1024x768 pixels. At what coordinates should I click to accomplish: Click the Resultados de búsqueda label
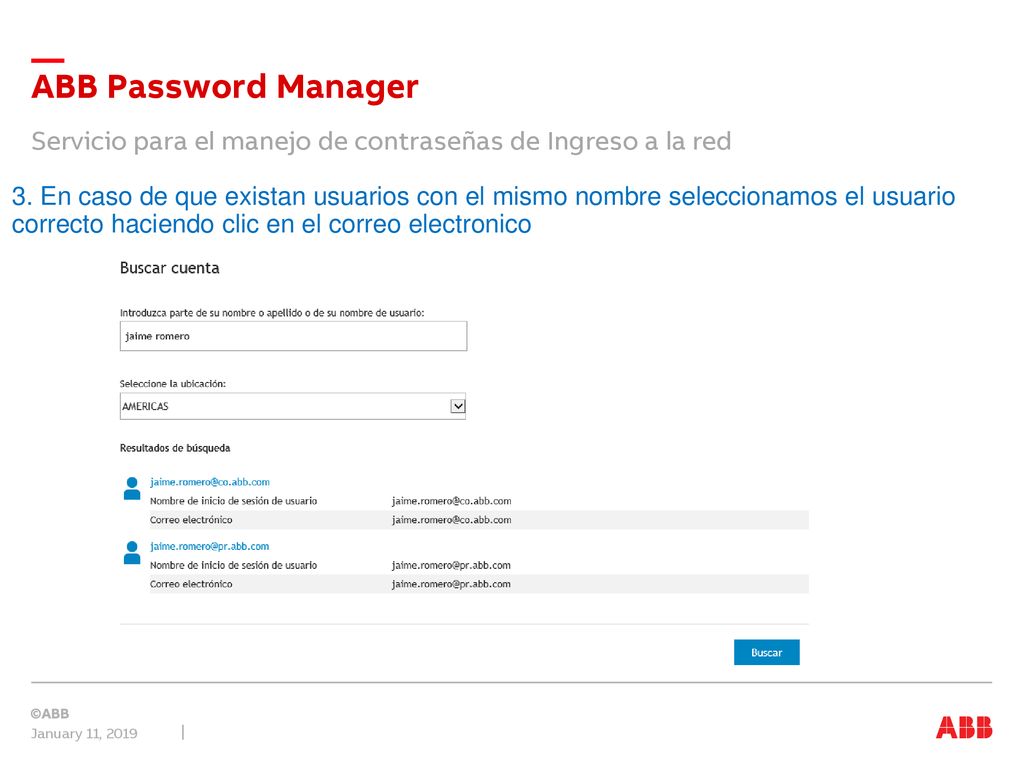[175, 448]
